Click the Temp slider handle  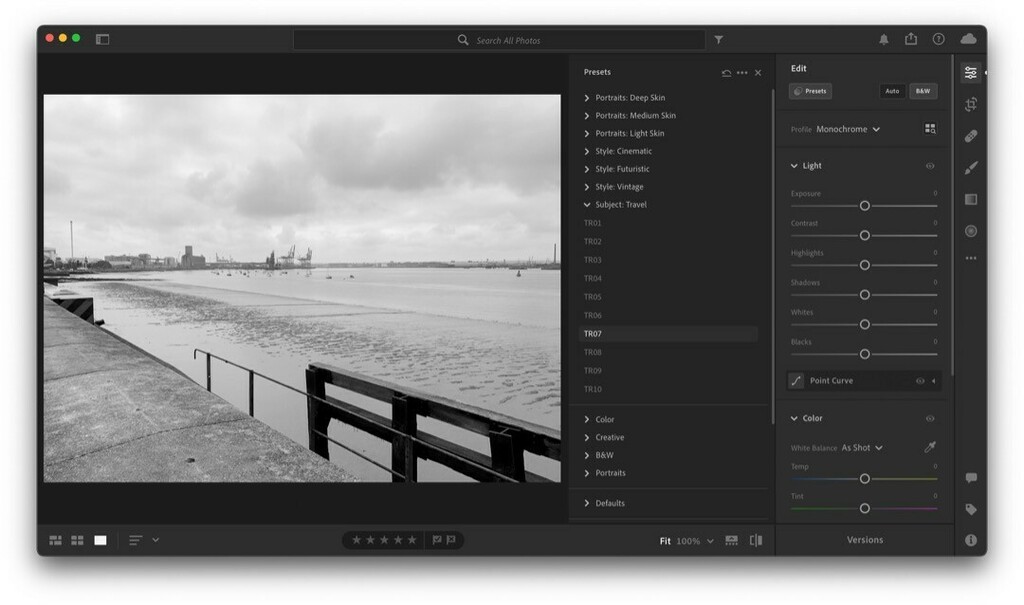click(865, 479)
